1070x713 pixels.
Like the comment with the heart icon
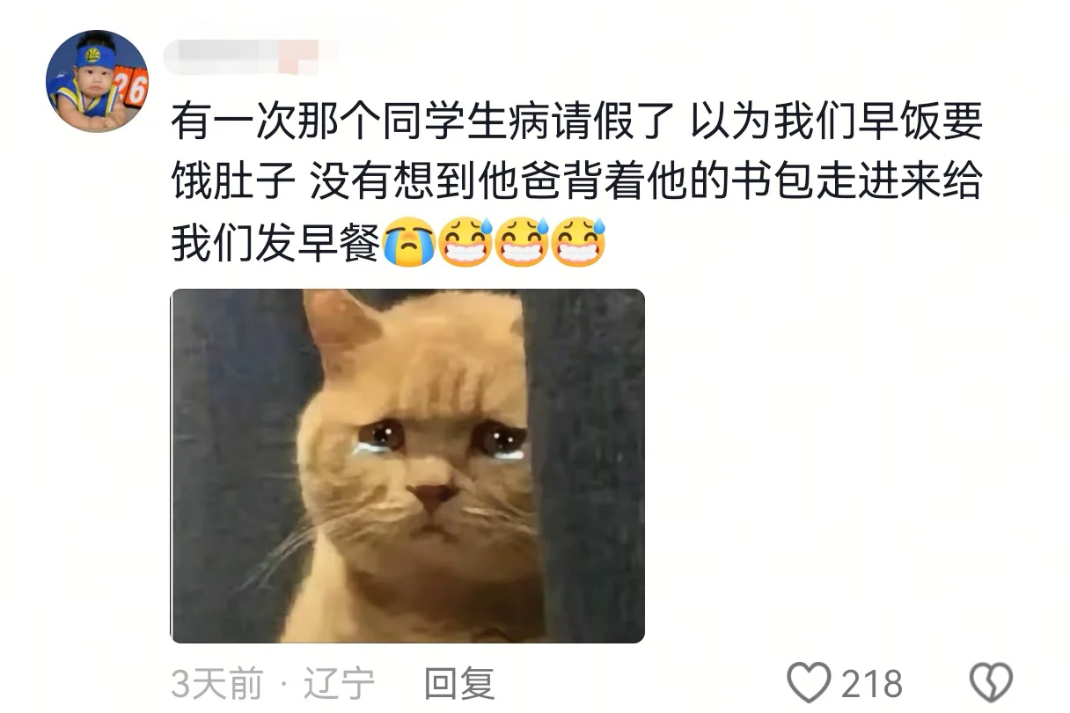[809, 682]
